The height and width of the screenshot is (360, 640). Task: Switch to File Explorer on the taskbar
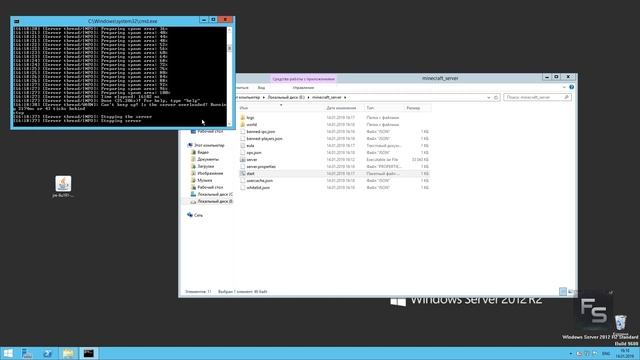(x=68, y=353)
